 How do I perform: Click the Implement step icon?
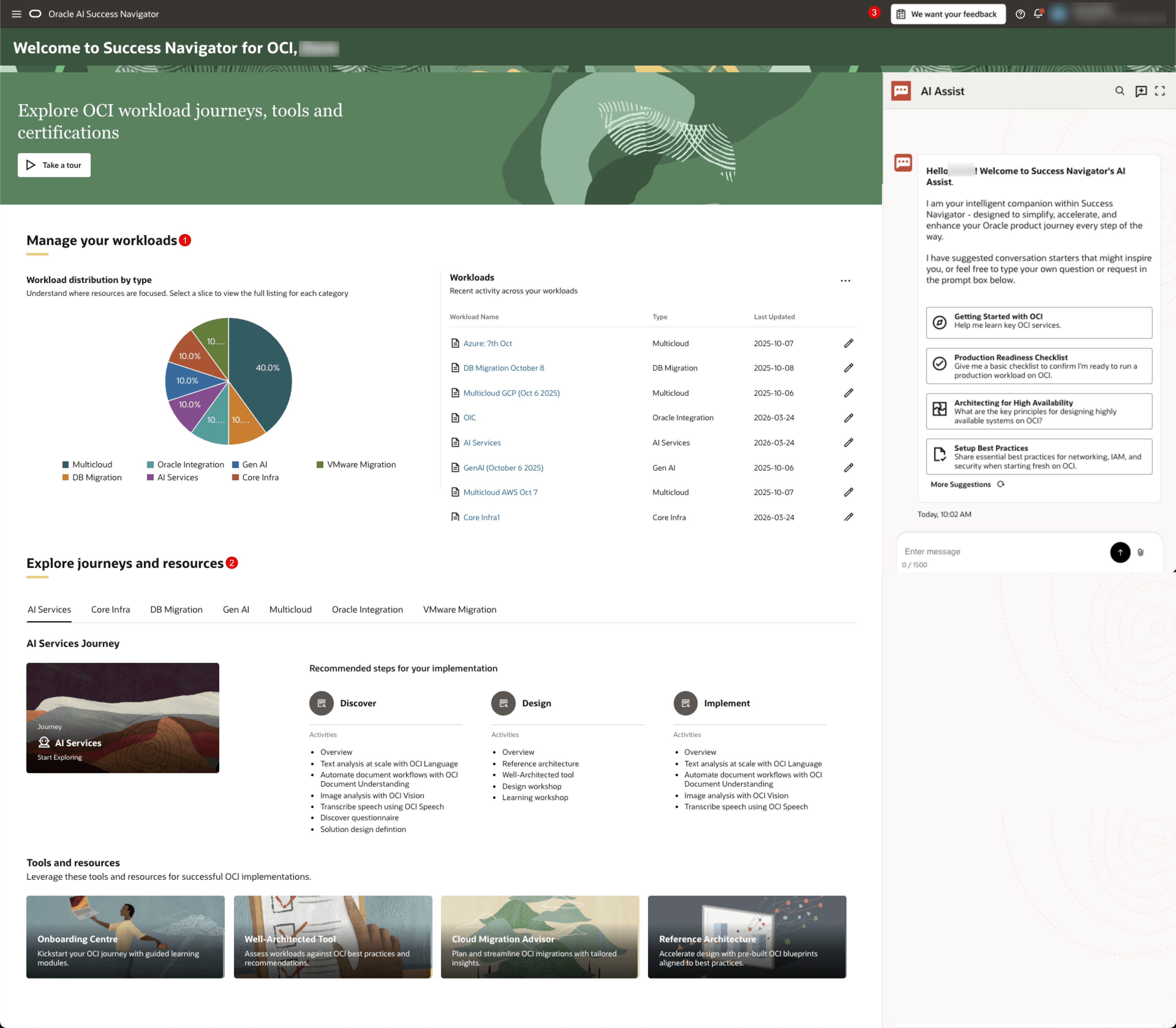(x=685, y=703)
